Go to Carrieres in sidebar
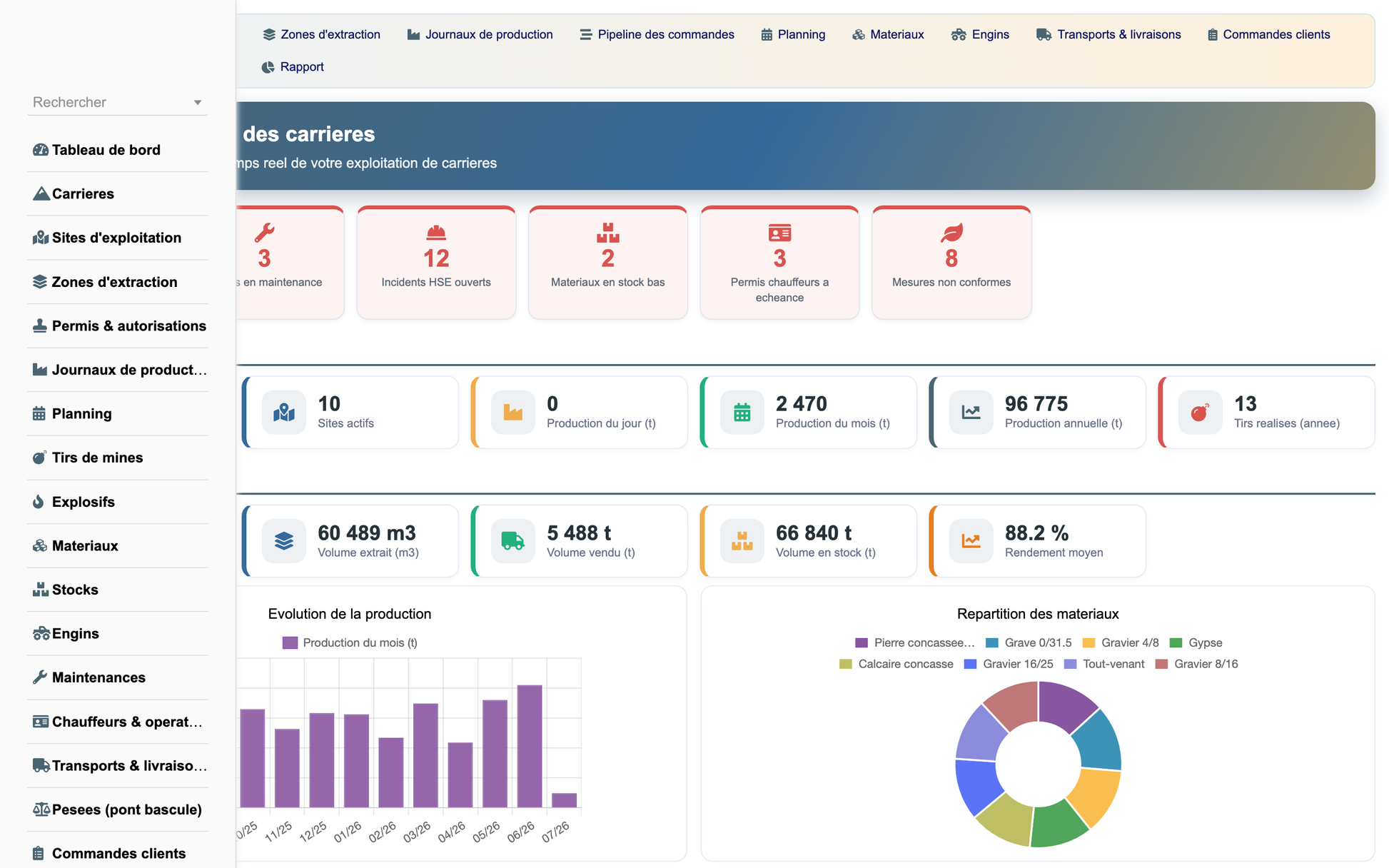This screenshot has height=868, width=1389. point(118,193)
